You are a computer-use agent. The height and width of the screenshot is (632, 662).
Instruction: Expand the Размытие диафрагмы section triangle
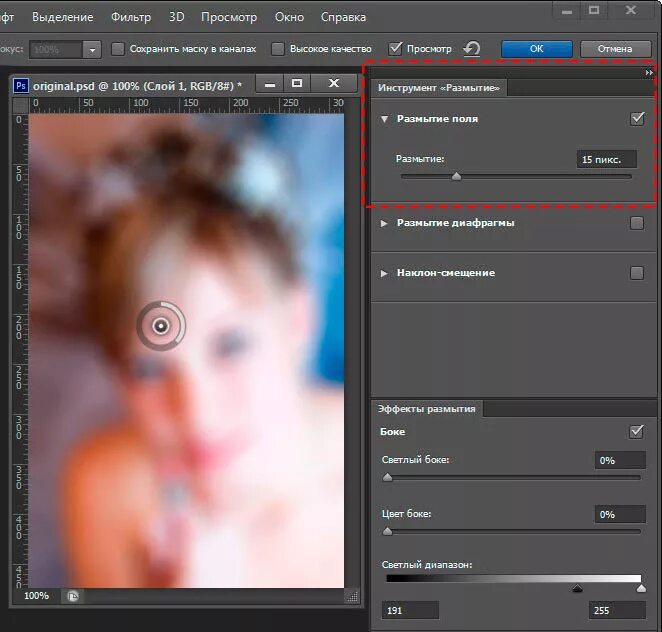pos(385,223)
